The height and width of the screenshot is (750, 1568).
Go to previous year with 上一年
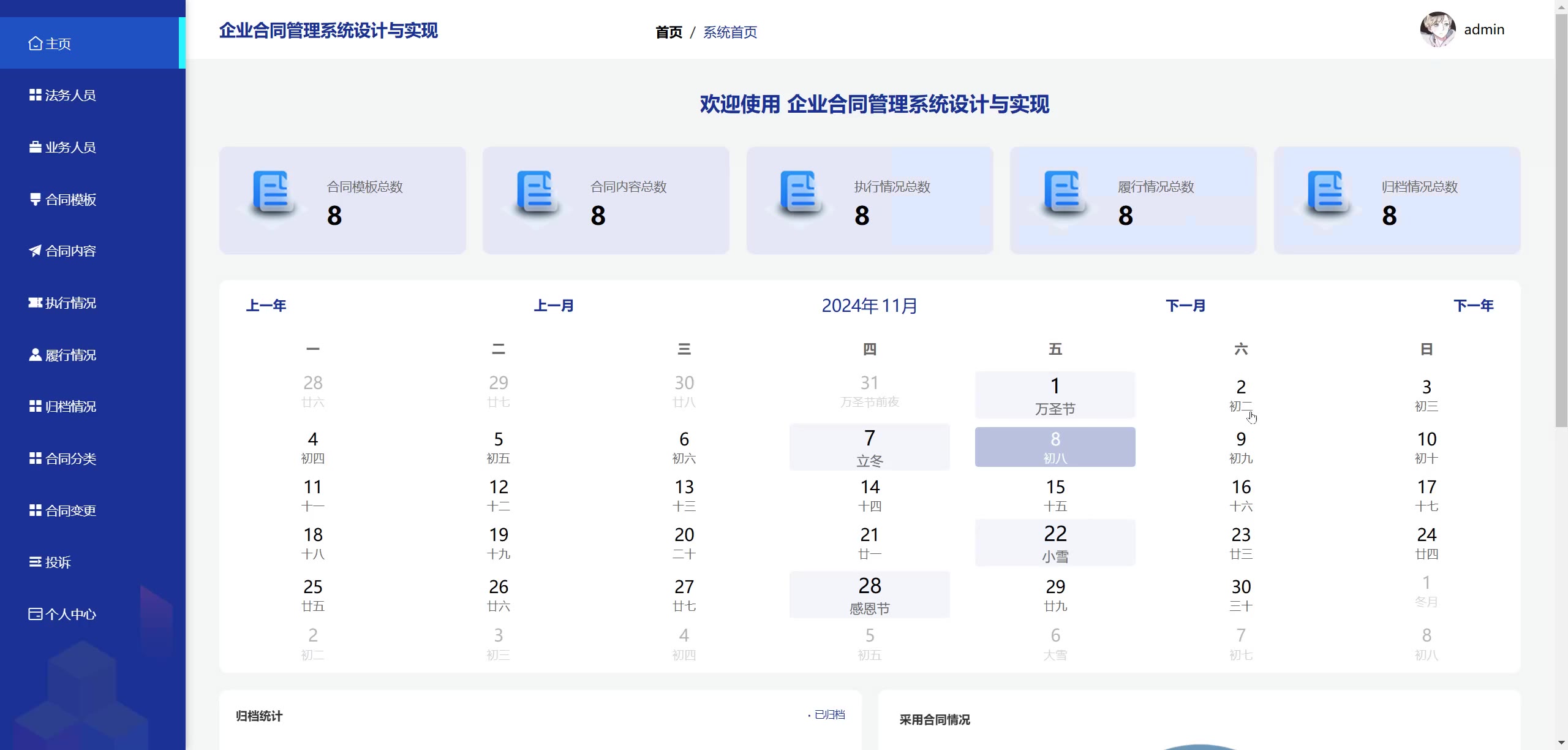[x=266, y=305]
